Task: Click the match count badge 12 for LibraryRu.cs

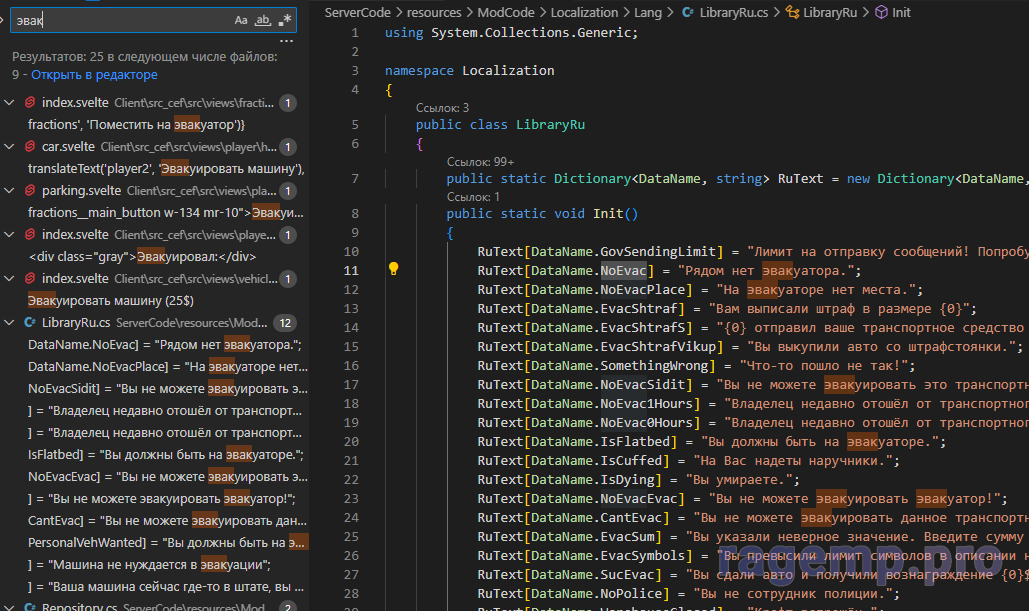Action: point(286,323)
